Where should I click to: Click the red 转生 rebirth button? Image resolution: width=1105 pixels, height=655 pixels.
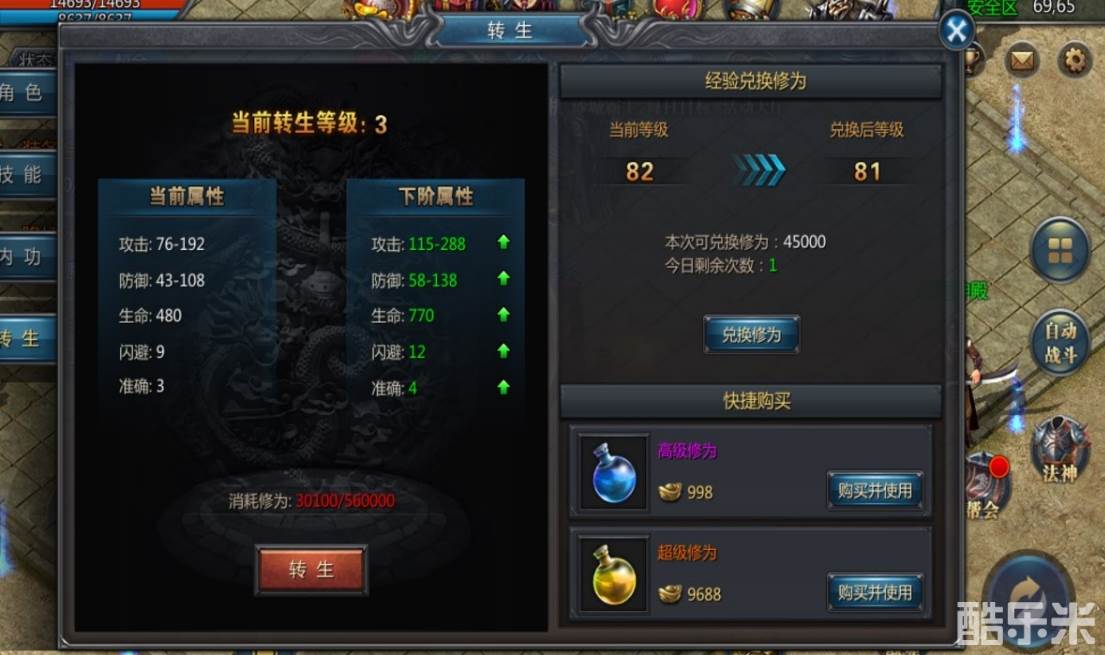coord(311,569)
